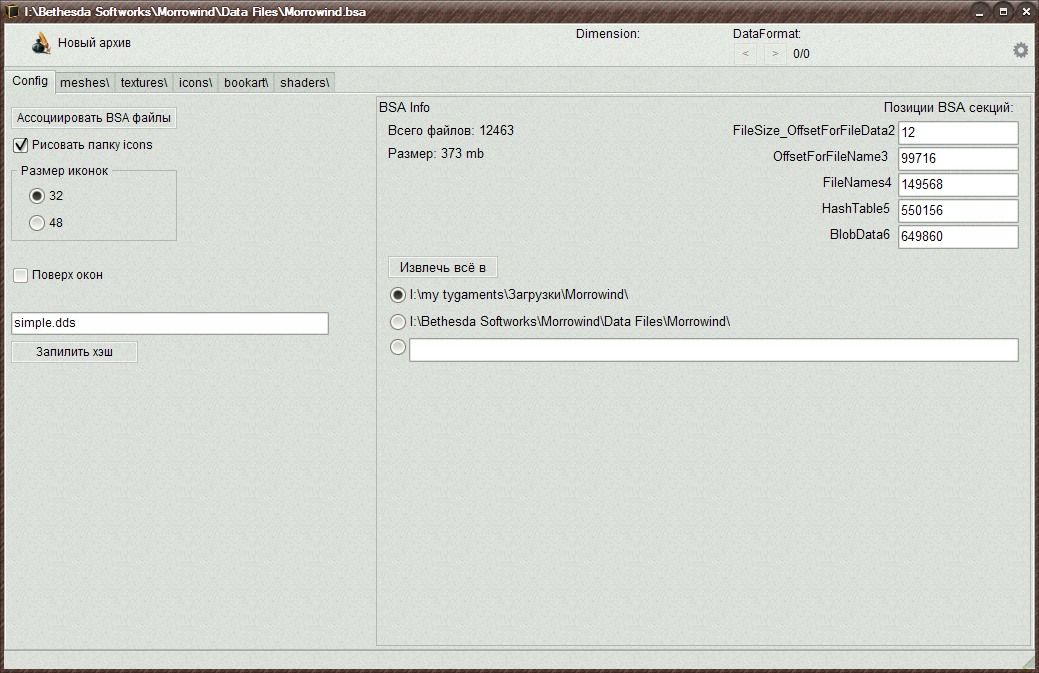1039x673 pixels.
Task: Open the meshes\ tab
Action: 85,83
